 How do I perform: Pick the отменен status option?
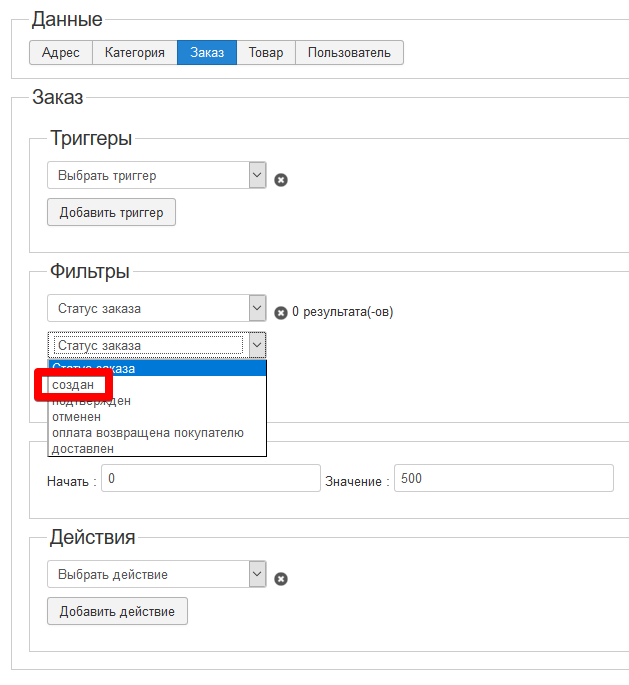click(x=77, y=417)
